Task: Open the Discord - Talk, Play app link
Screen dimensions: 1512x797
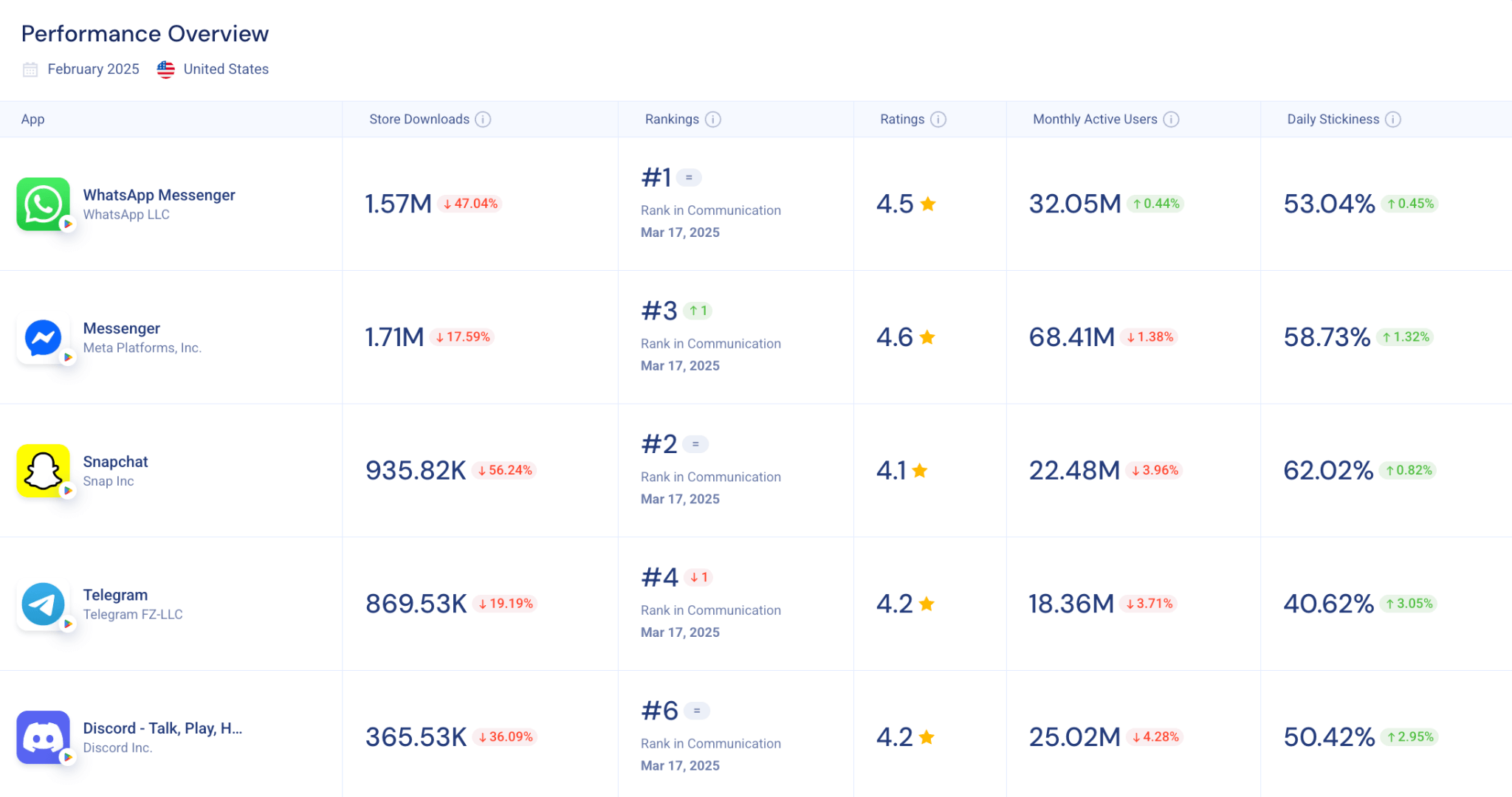Action: pos(163,728)
